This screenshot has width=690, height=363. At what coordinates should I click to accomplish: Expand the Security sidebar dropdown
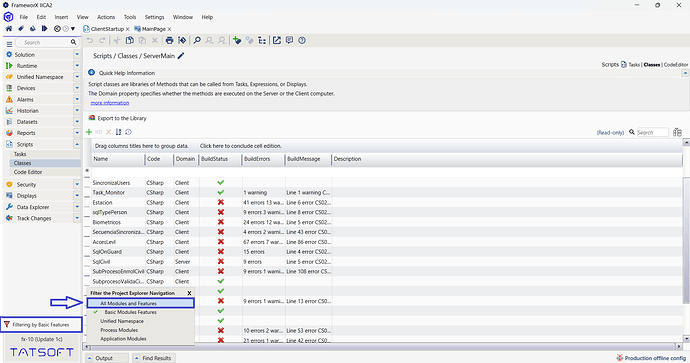coord(77,184)
